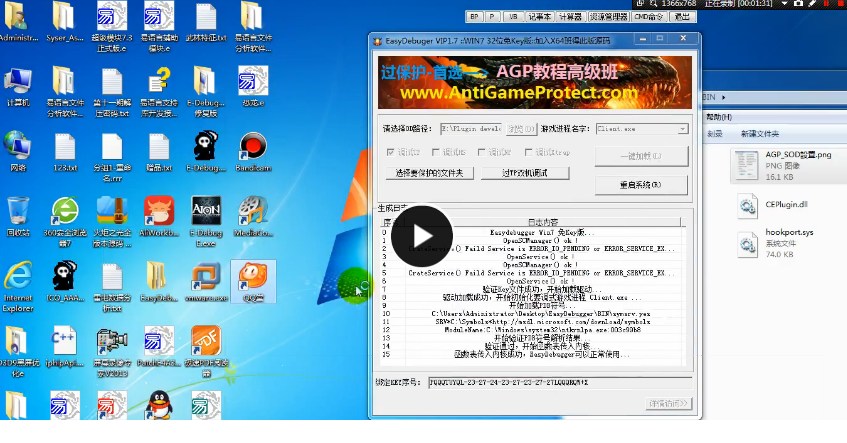Click the 浏览(D) browse button
Screen dimensions: 847x443
point(521,129)
